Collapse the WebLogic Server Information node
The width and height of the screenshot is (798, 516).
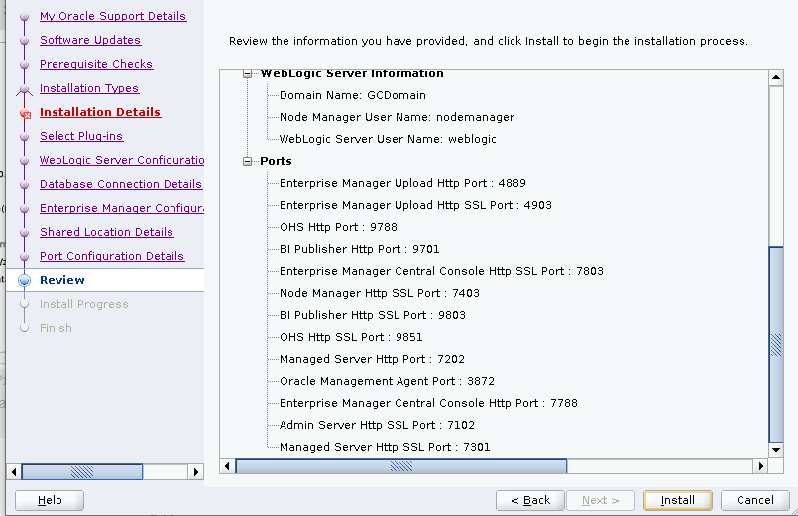(x=247, y=74)
